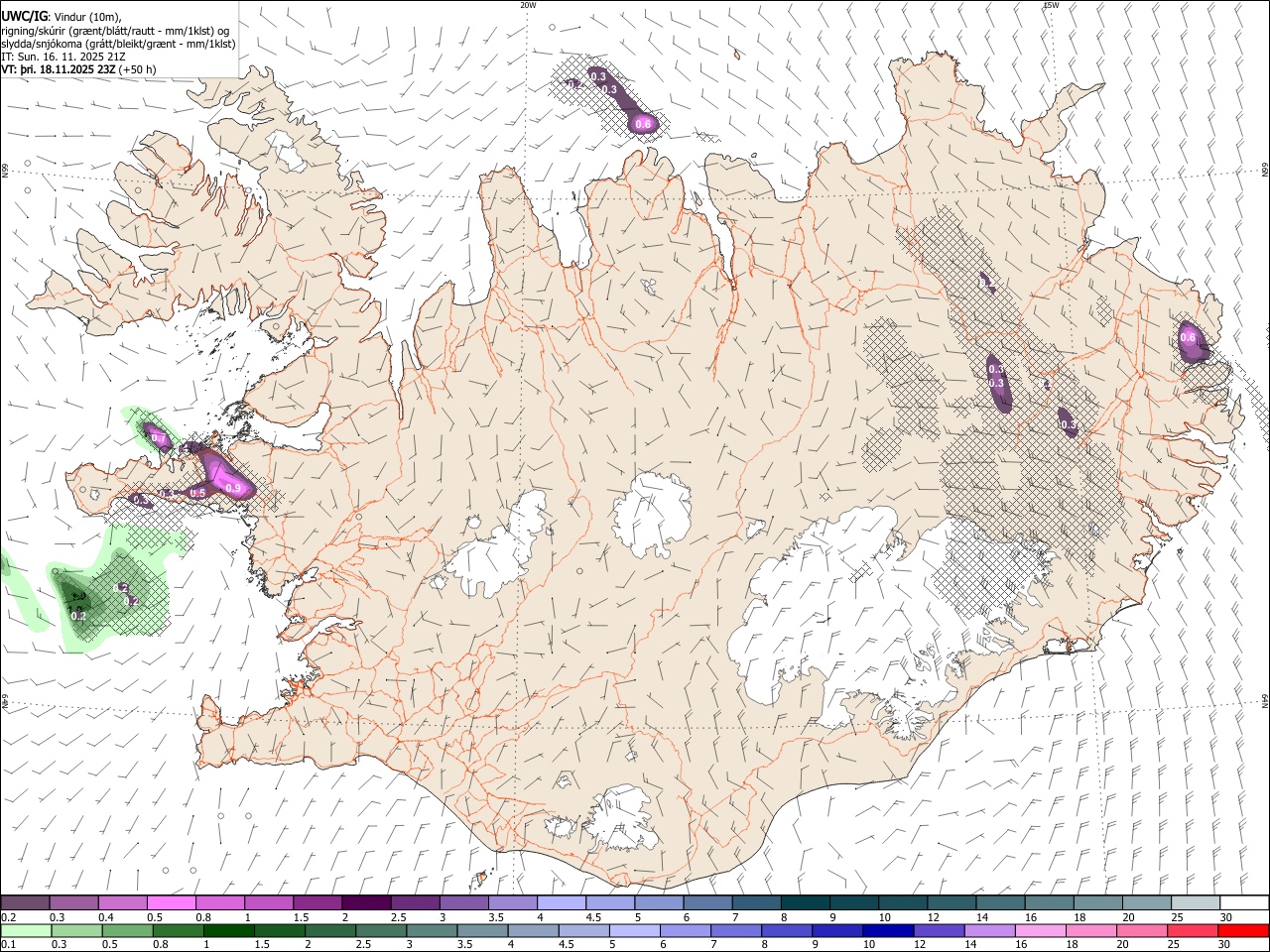This screenshot has width=1270, height=952.
Task: Click the lightest green 0.1 swatch in bottom legend
Action: [26, 931]
